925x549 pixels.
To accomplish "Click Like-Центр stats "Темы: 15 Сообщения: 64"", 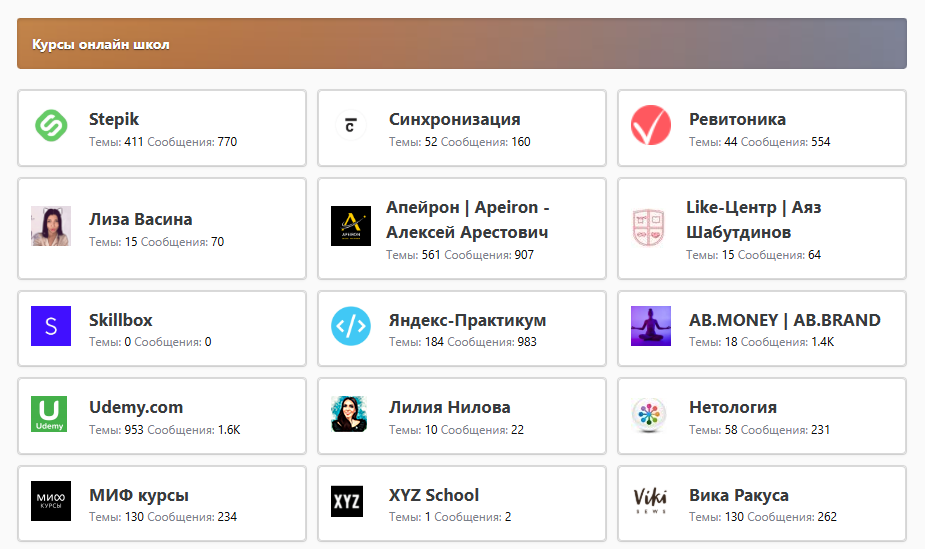I will pos(753,255).
